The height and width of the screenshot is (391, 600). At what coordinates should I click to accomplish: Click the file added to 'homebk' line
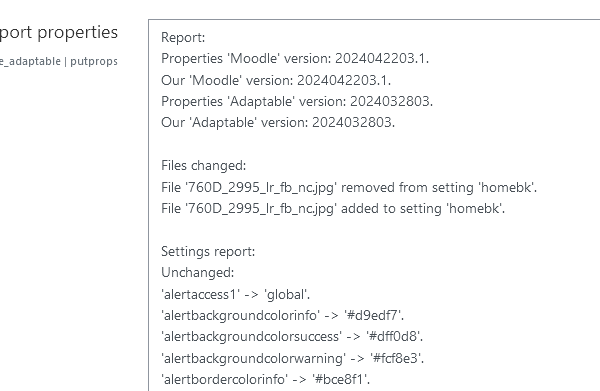[333, 209]
